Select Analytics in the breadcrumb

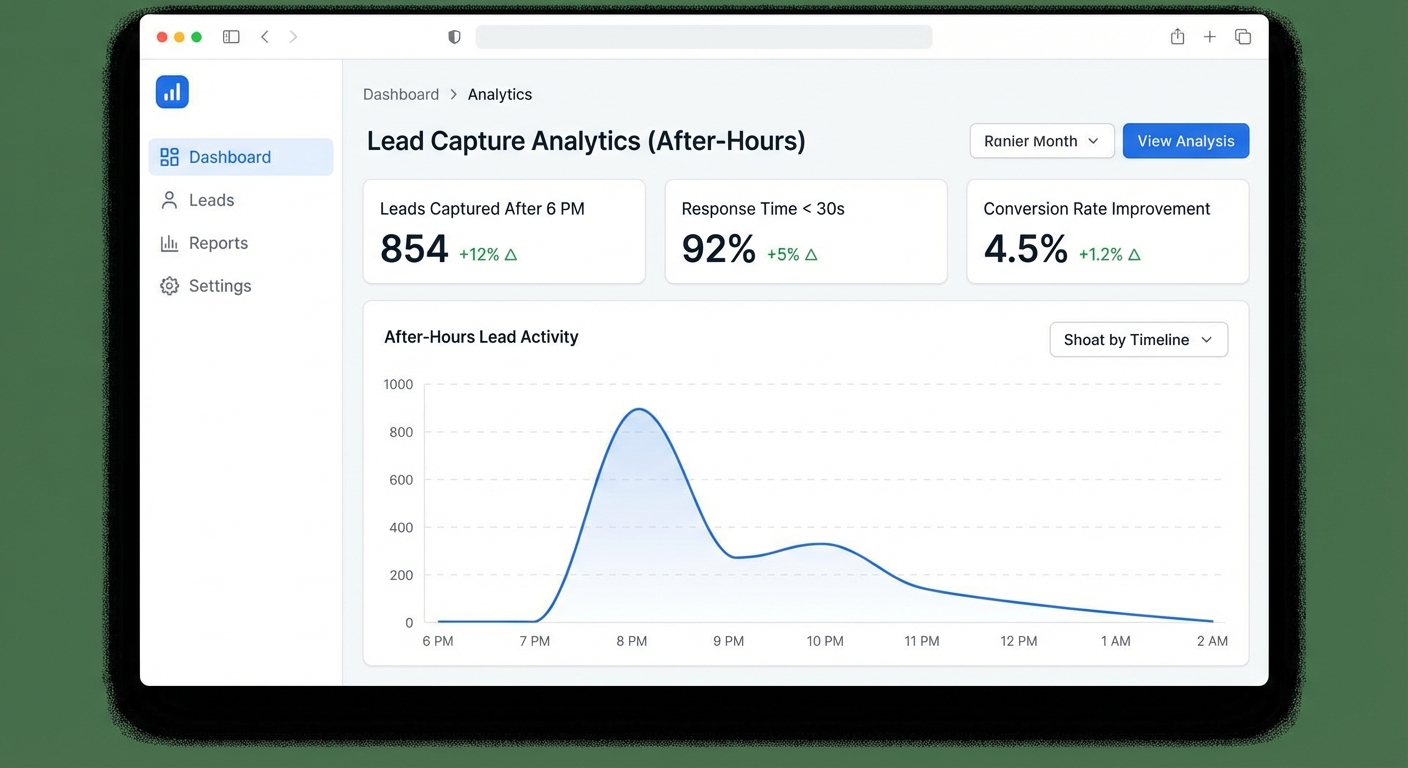pos(500,94)
